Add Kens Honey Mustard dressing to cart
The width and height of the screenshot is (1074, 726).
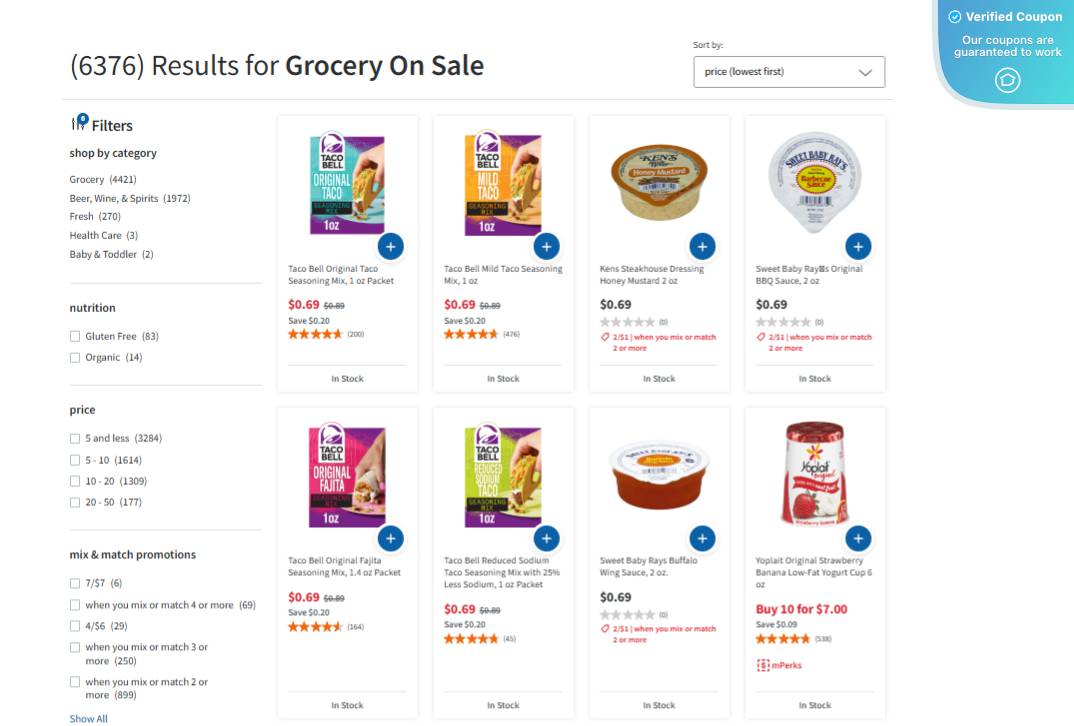(702, 245)
